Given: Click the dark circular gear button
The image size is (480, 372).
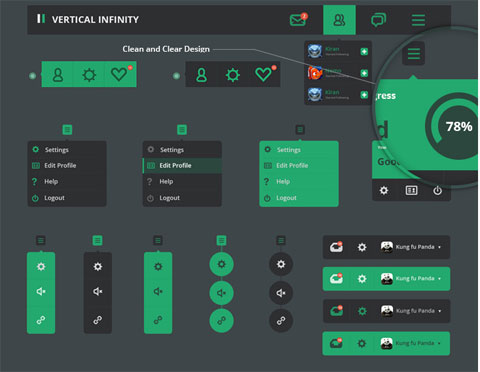Looking at the screenshot, I should 281,264.
